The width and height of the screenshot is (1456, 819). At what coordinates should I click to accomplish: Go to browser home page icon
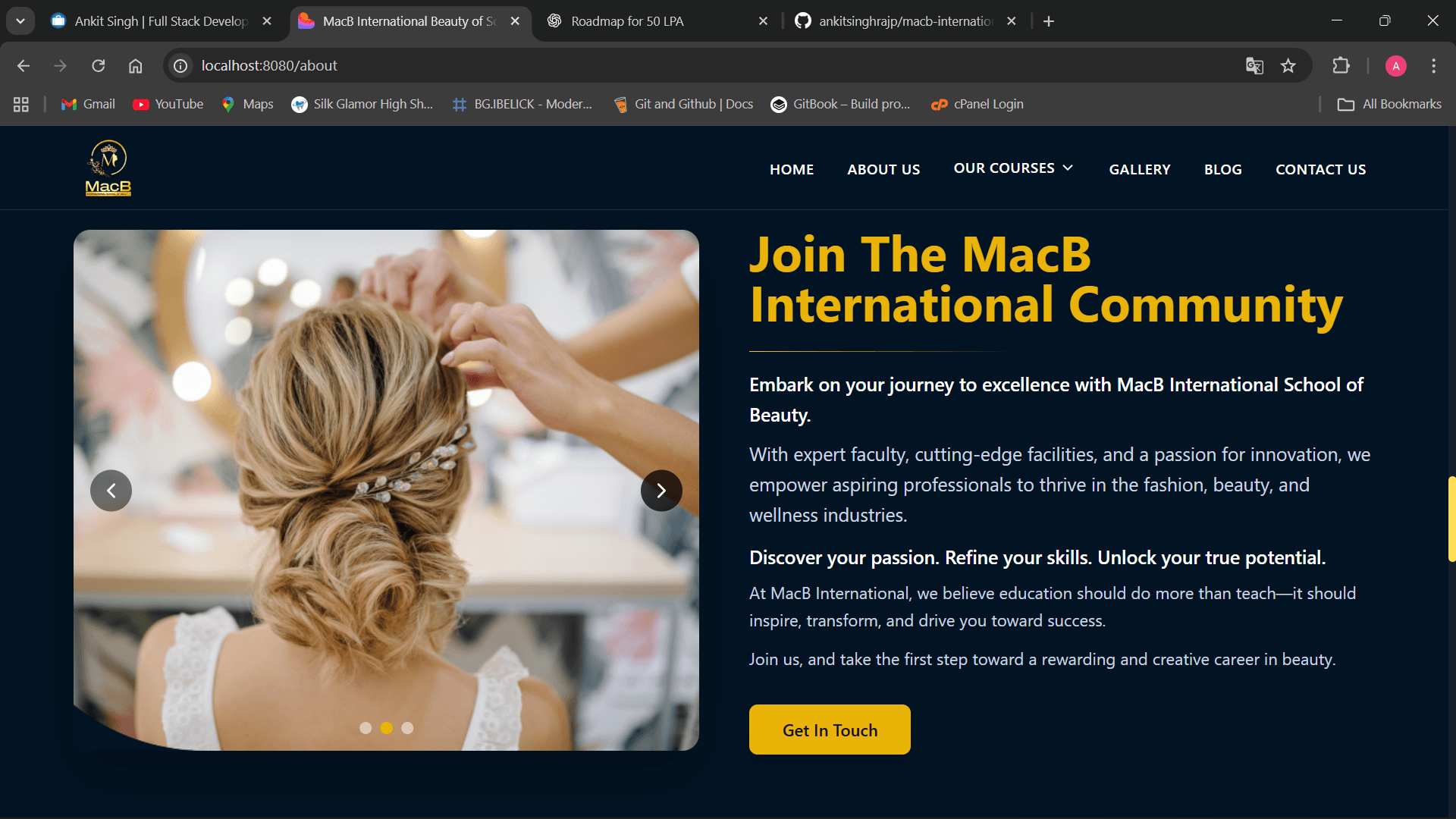pos(135,66)
